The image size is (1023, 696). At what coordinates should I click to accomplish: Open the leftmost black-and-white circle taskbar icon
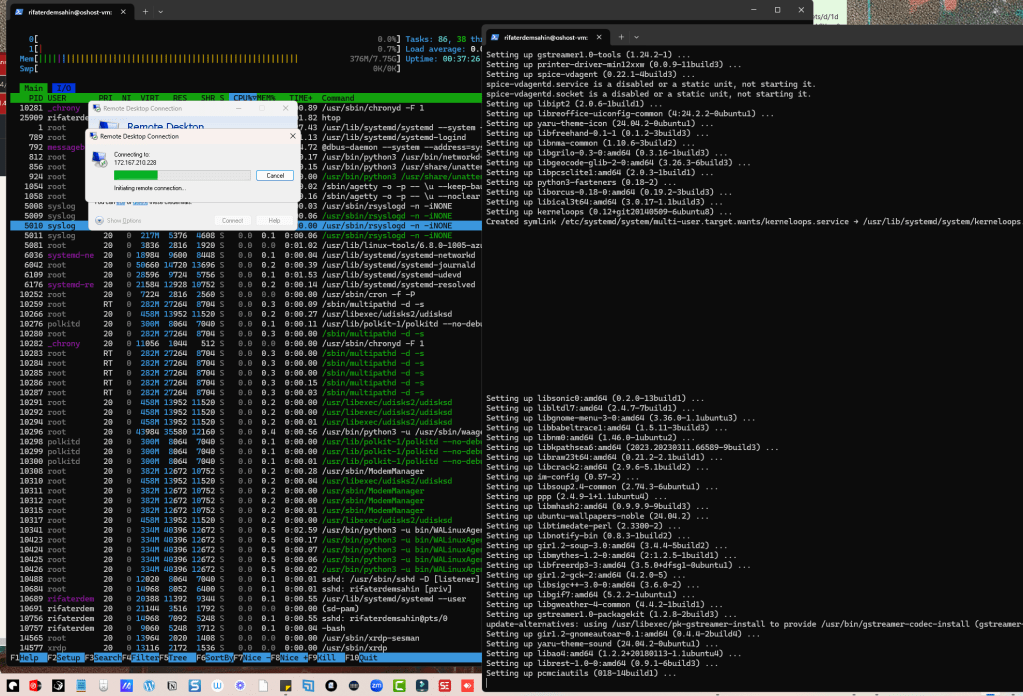(x=13, y=686)
